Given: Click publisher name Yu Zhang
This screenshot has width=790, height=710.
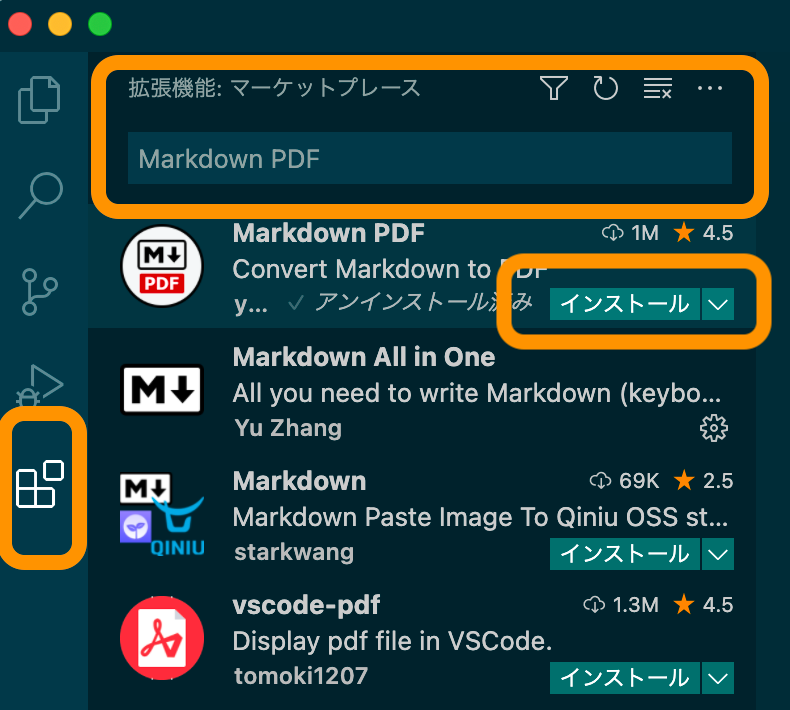Looking at the screenshot, I should 288,428.
